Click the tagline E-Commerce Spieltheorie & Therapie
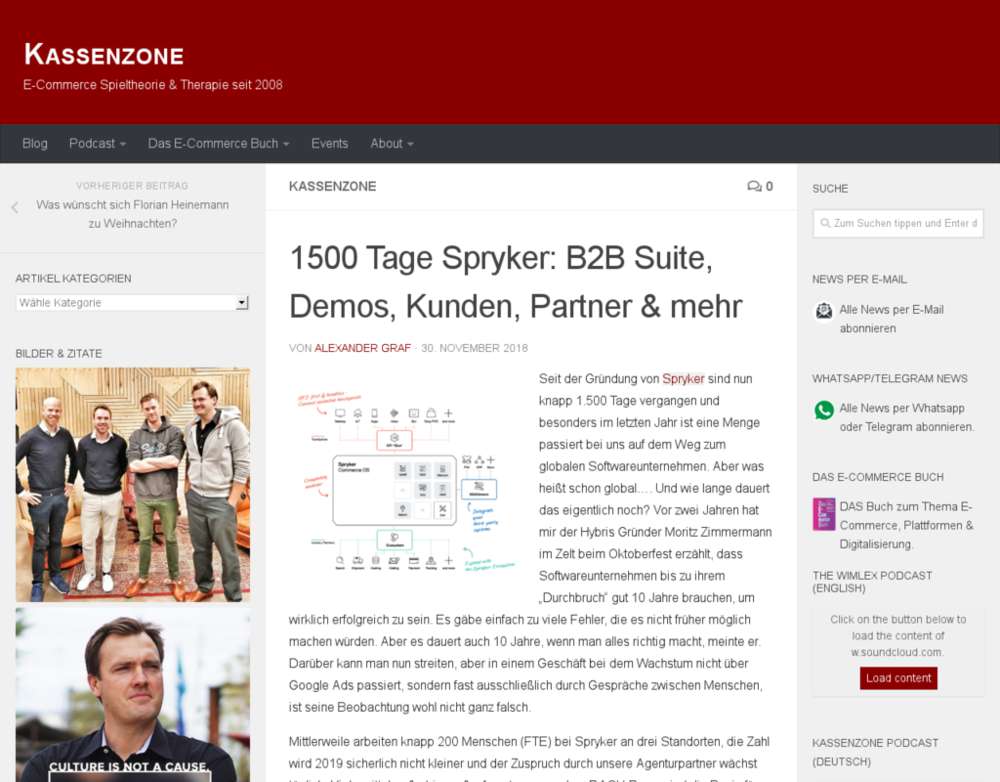The width and height of the screenshot is (1000, 782). pos(153,85)
